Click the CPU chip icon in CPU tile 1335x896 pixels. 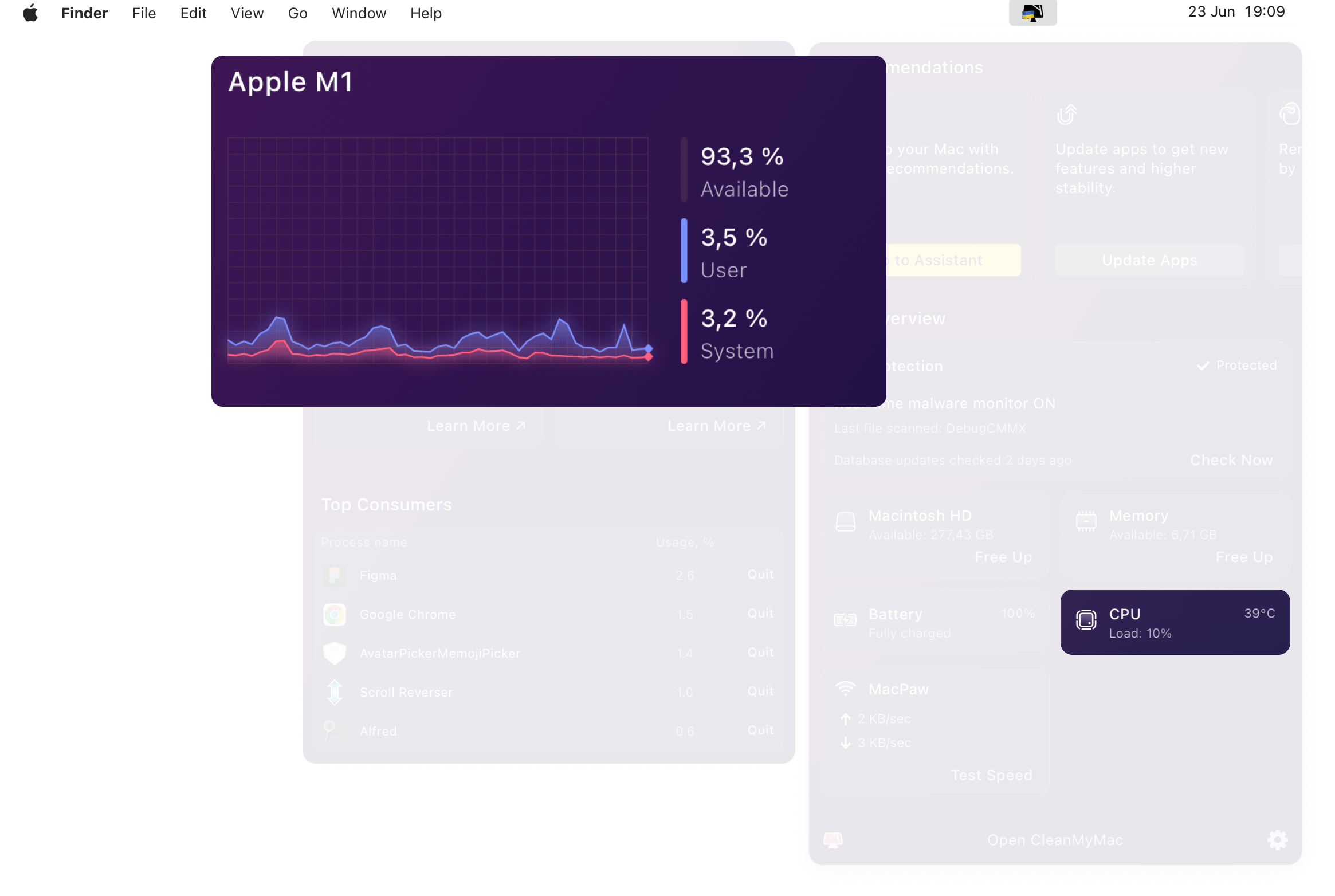1086,620
